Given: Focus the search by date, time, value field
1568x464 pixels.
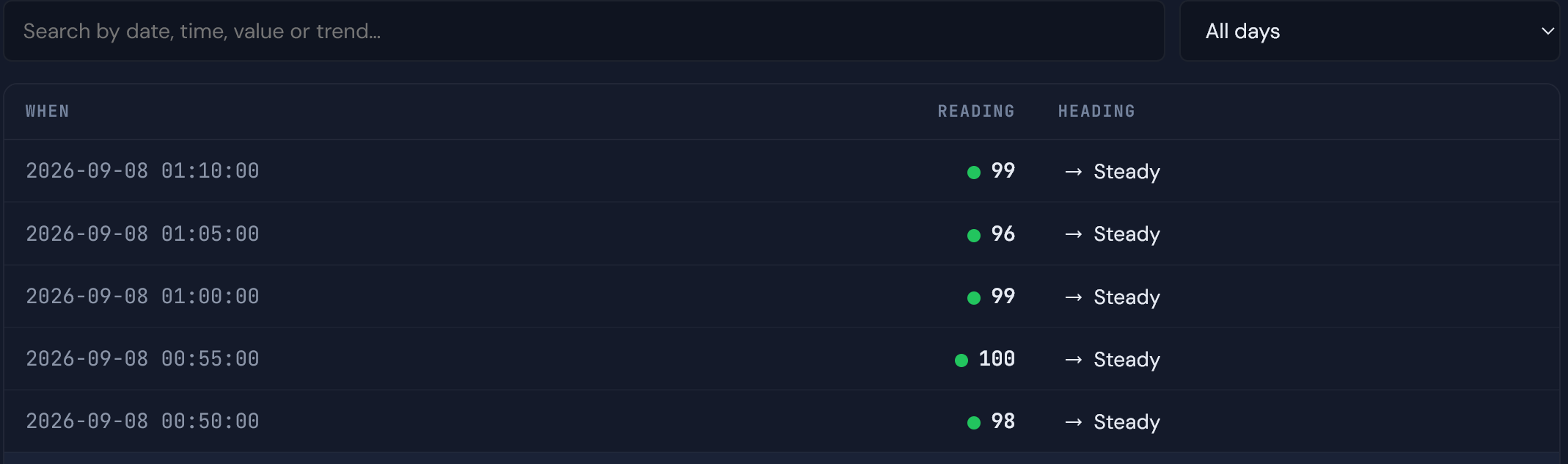Looking at the screenshot, I should [x=584, y=31].
